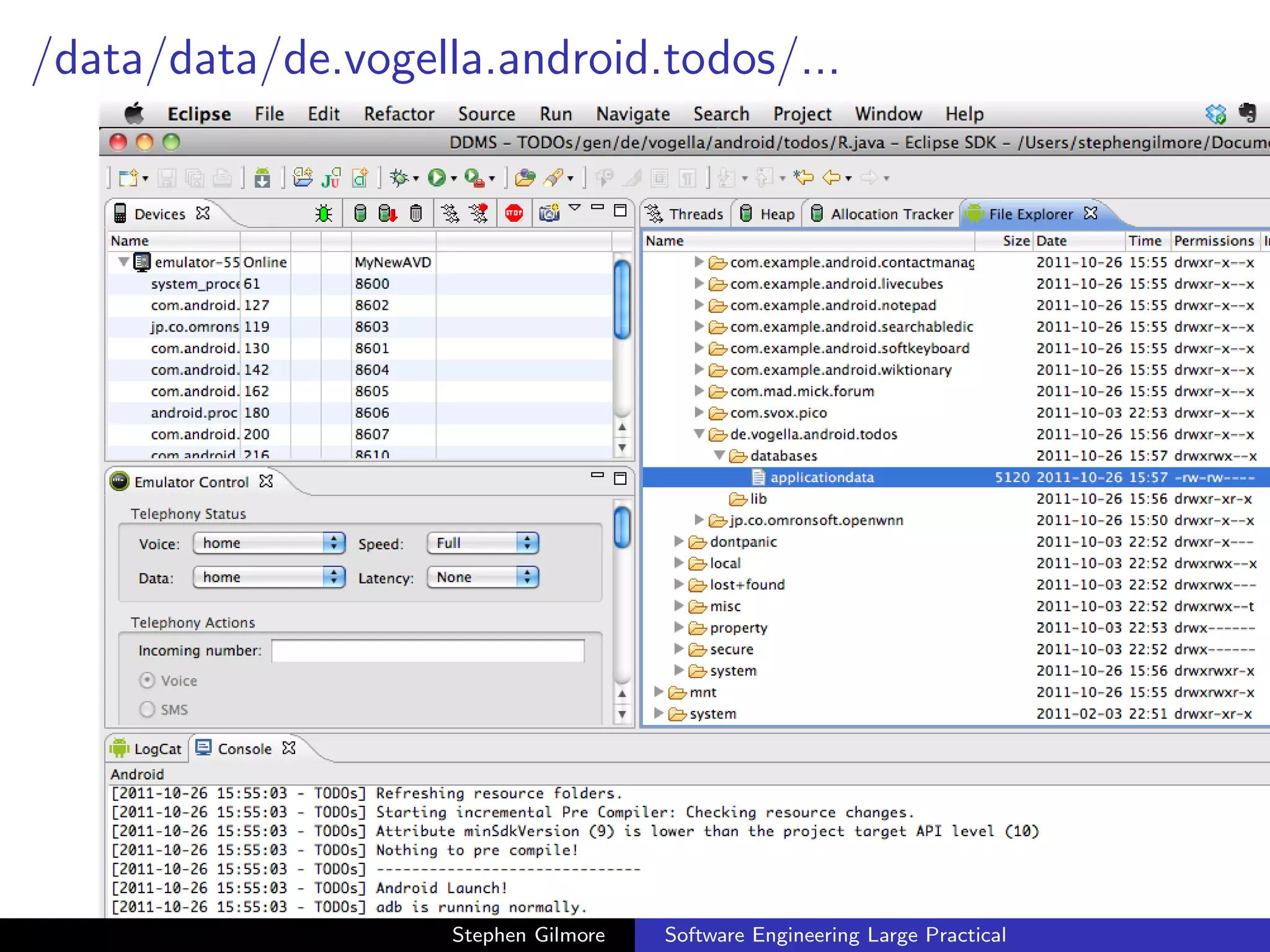
Task: Click Start Method Profiling icon with red dot
Action: (x=479, y=213)
